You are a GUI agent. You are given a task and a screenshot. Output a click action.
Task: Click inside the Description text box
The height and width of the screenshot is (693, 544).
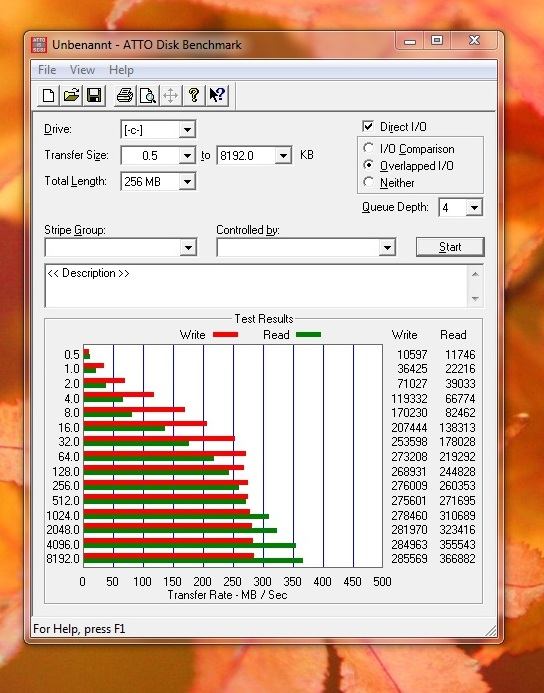(256, 286)
